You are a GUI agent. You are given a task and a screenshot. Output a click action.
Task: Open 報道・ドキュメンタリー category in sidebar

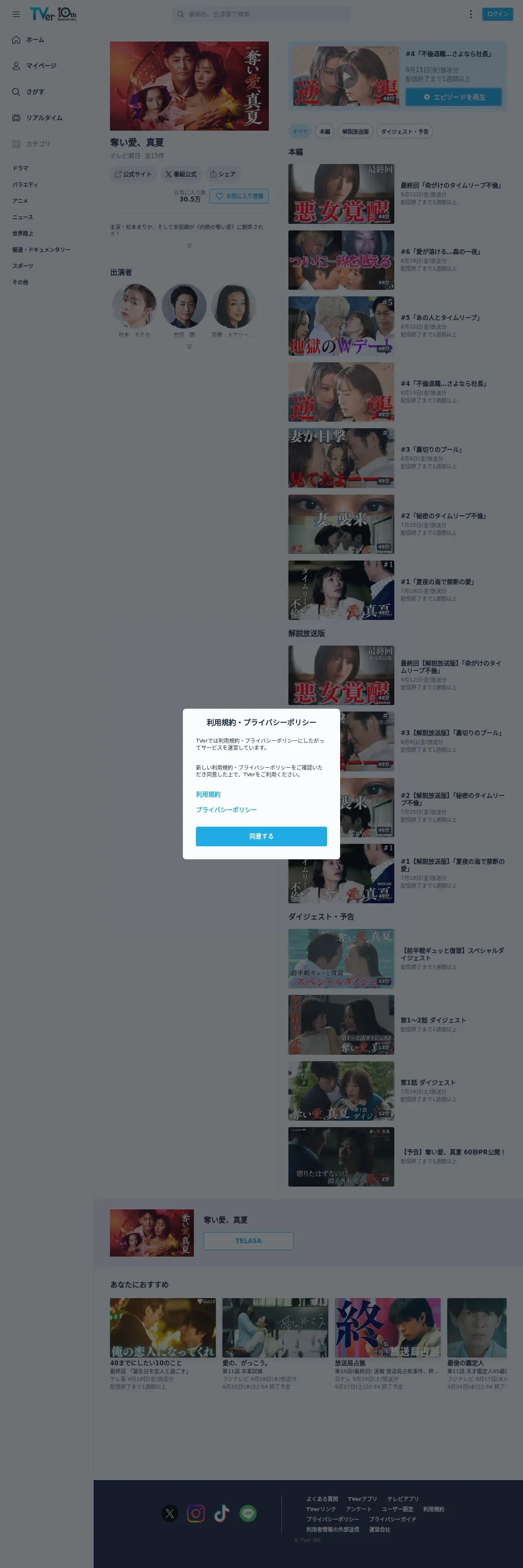pos(42,250)
